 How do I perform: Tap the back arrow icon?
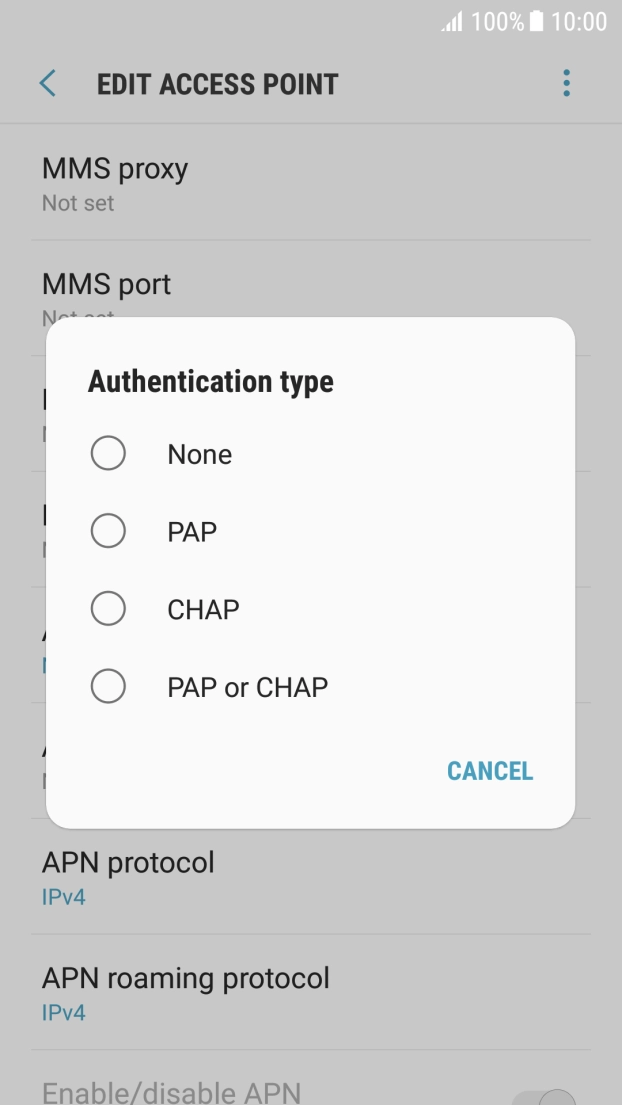coord(47,83)
